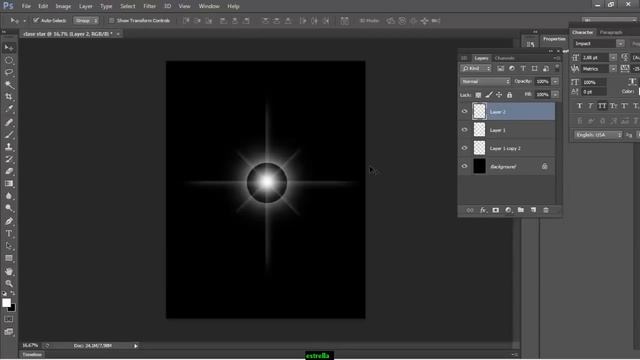
Task: Click the layer Opacity value field
Action: click(542, 82)
